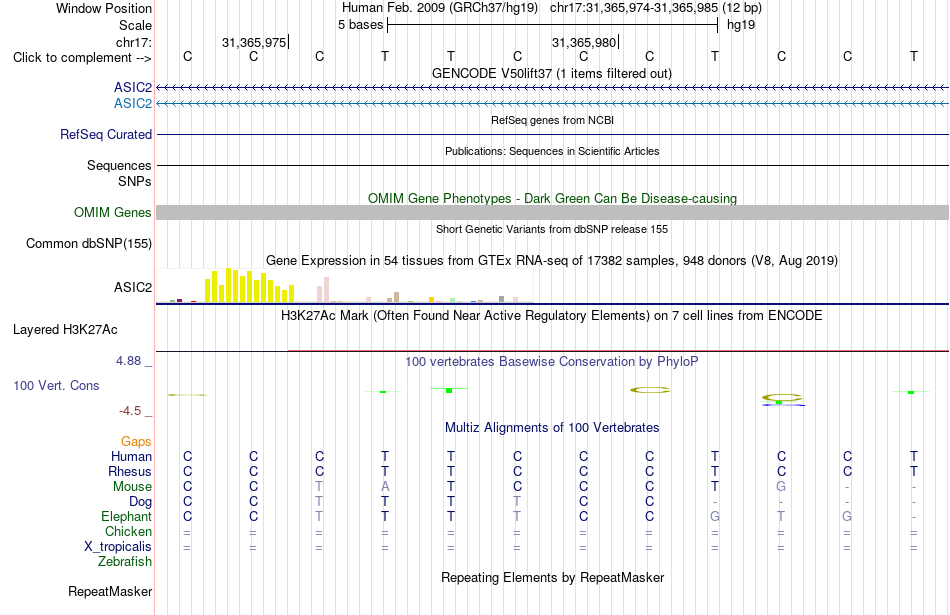Select the Chicken alignment row label
The width and height of the screenshot is (950, 615).
(128, 531)
